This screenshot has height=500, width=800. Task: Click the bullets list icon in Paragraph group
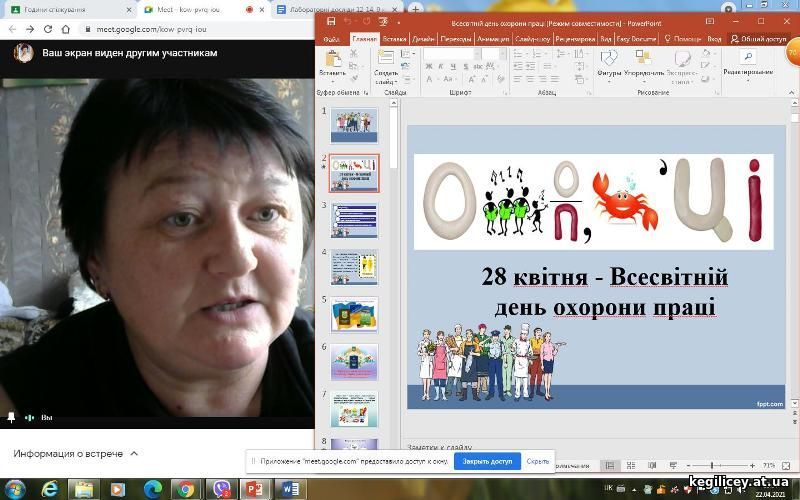click(517, 54)
